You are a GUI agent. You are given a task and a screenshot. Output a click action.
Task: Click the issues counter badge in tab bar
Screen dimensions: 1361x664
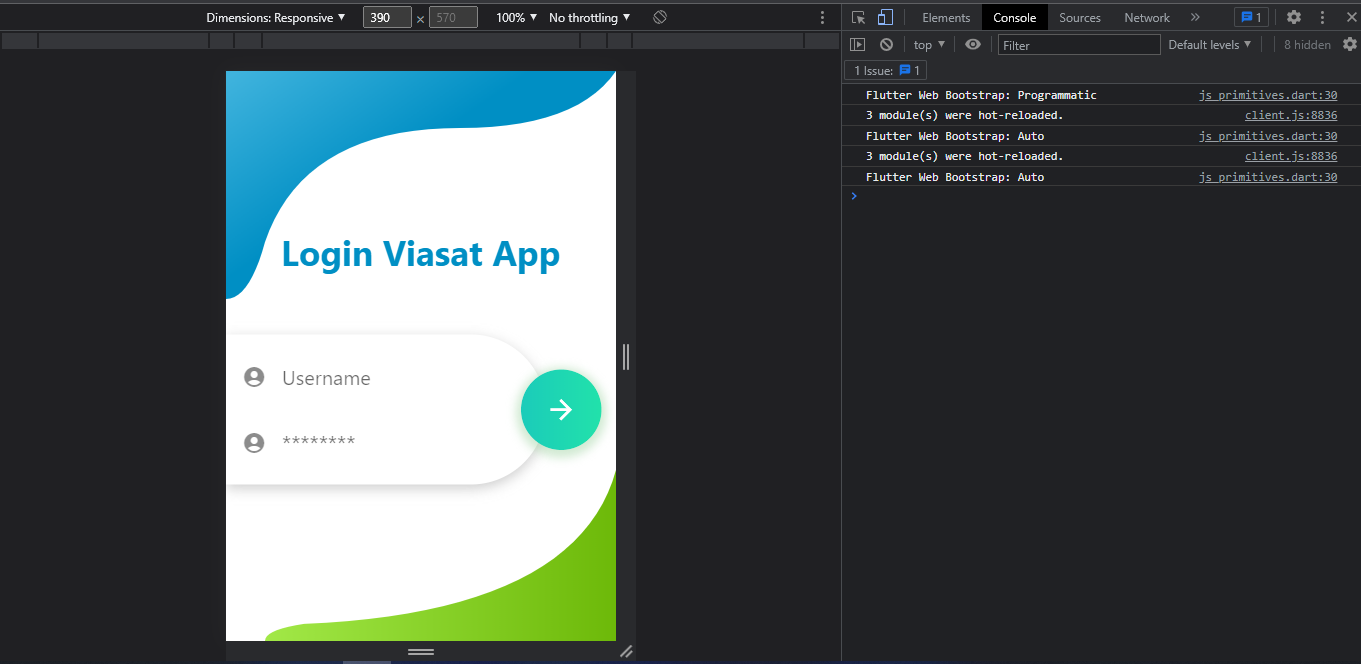(x=1251, y=17)
